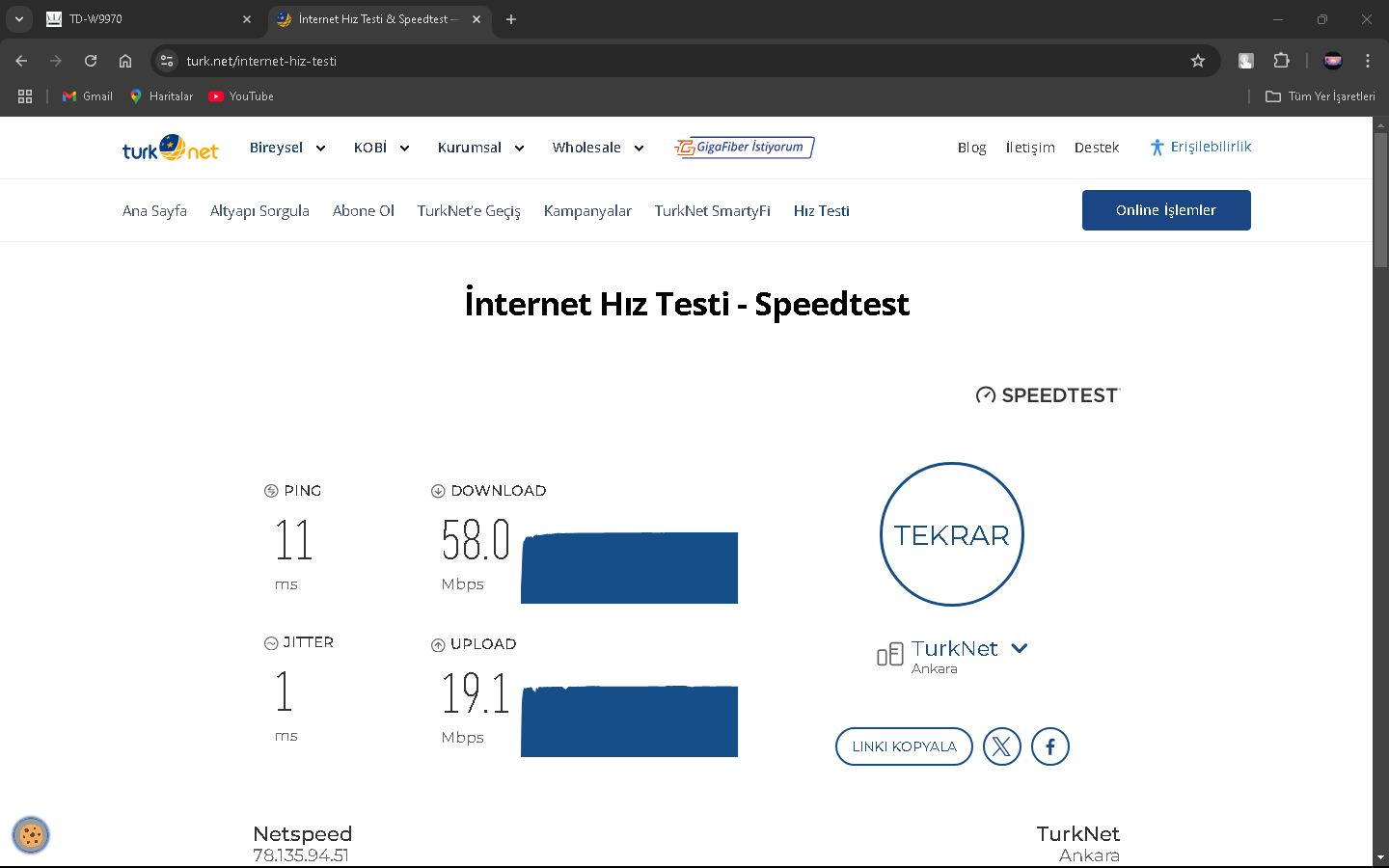The image size is (1389, 868).
Task: Switch to the TD-W9970 tab
Action: [x=150, y=19]
